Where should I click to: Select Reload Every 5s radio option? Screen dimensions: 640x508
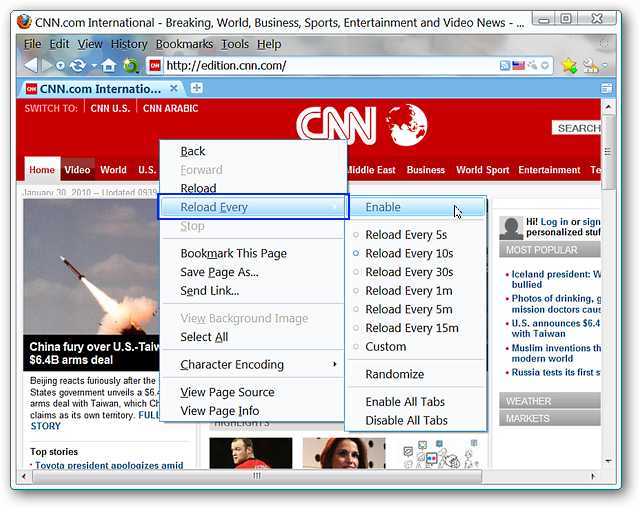pos(406,235)
